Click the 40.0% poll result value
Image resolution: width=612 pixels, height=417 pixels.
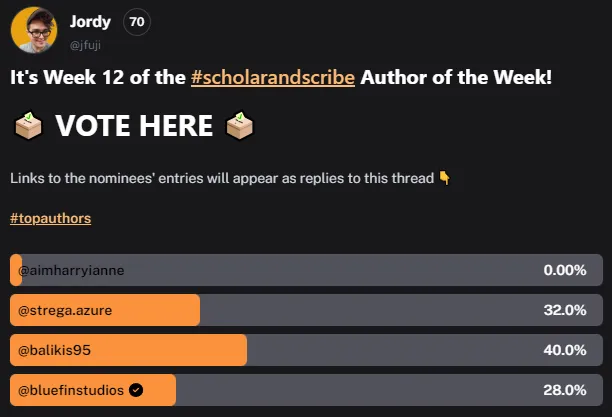(x=564, y=350)
